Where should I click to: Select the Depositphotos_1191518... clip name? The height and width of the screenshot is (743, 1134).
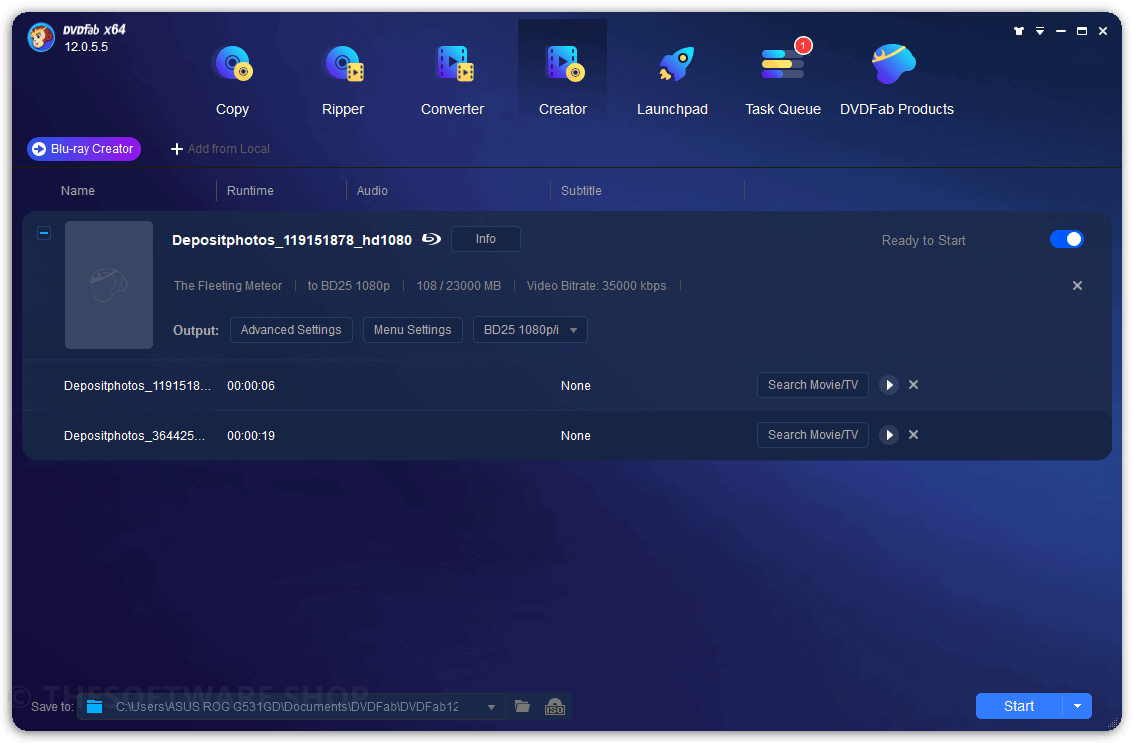click(x=137, y=386)
